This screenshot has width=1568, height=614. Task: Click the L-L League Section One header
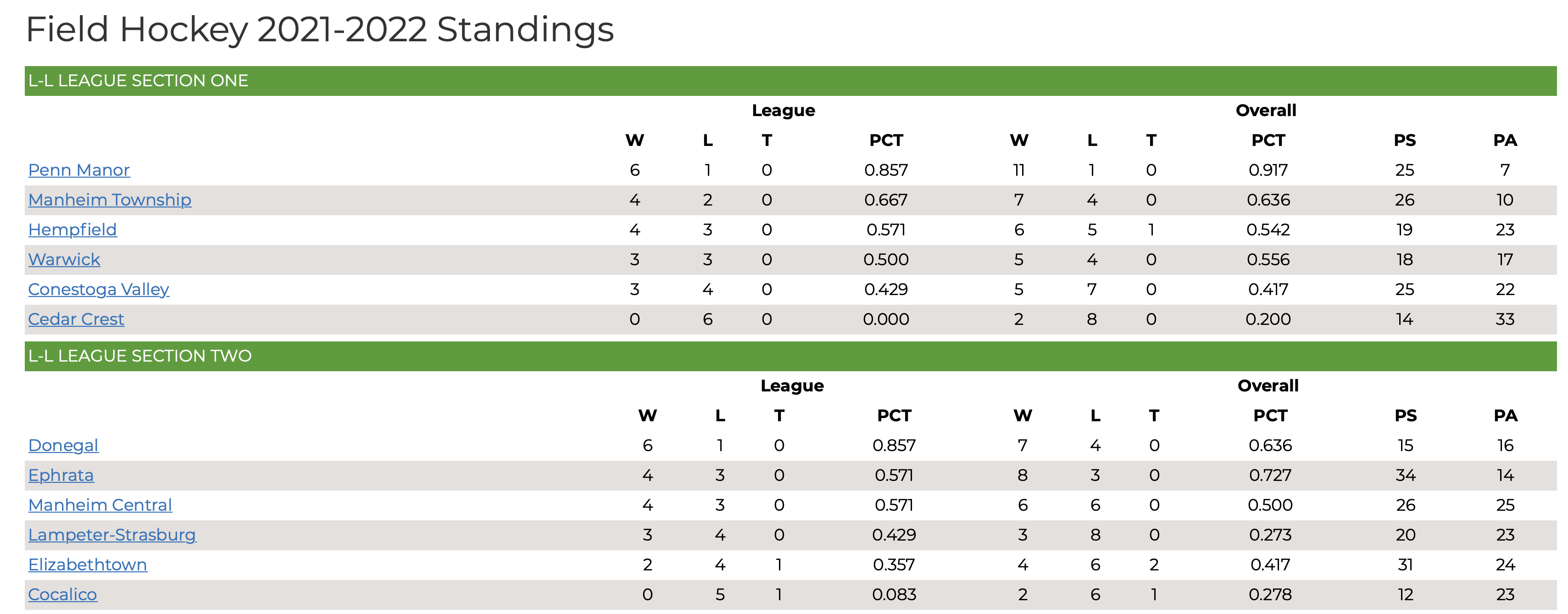(791, 80)
